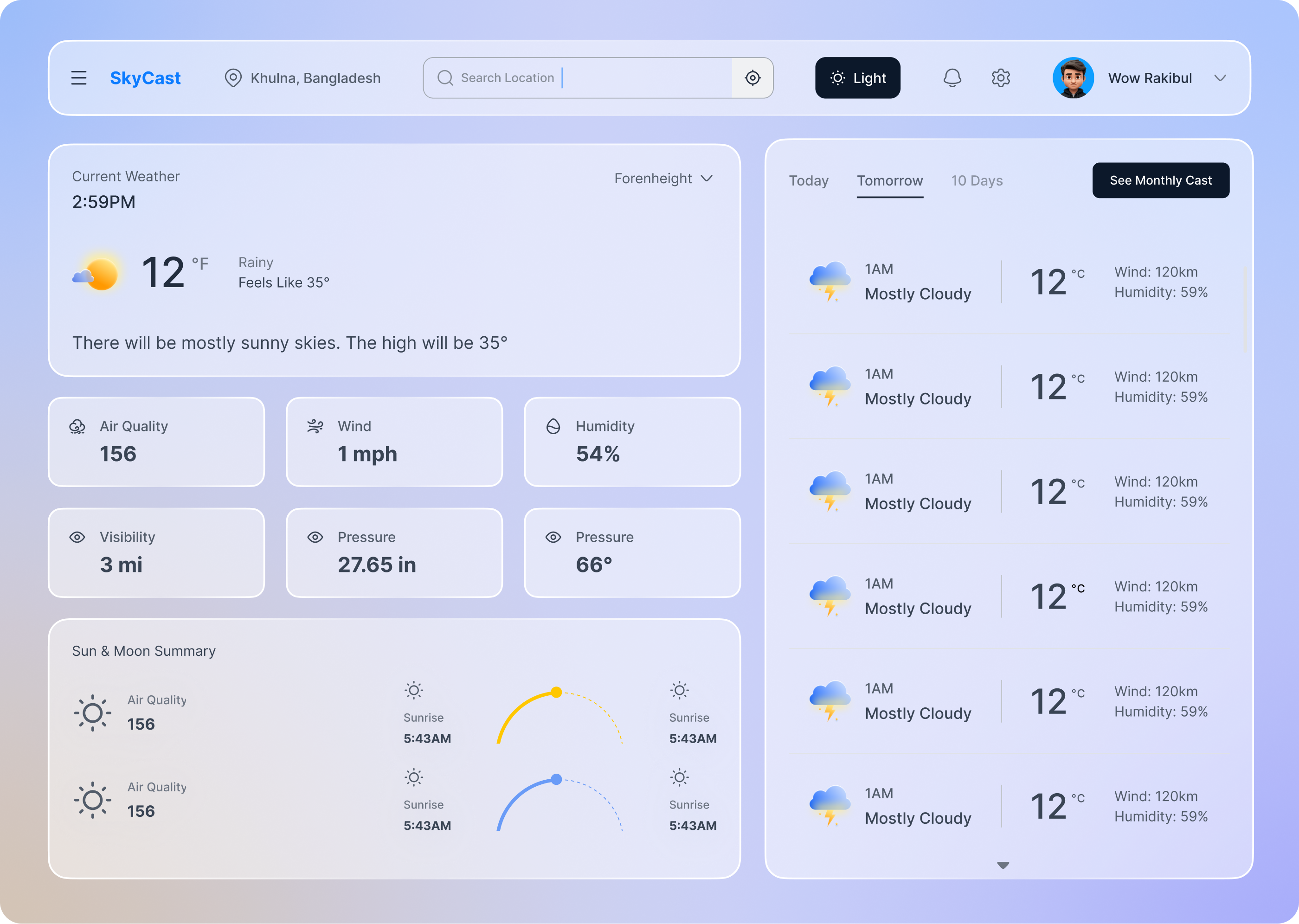Click the locate-me crosshair icon in the search bar
The image size is (1299, 924).
752,78
